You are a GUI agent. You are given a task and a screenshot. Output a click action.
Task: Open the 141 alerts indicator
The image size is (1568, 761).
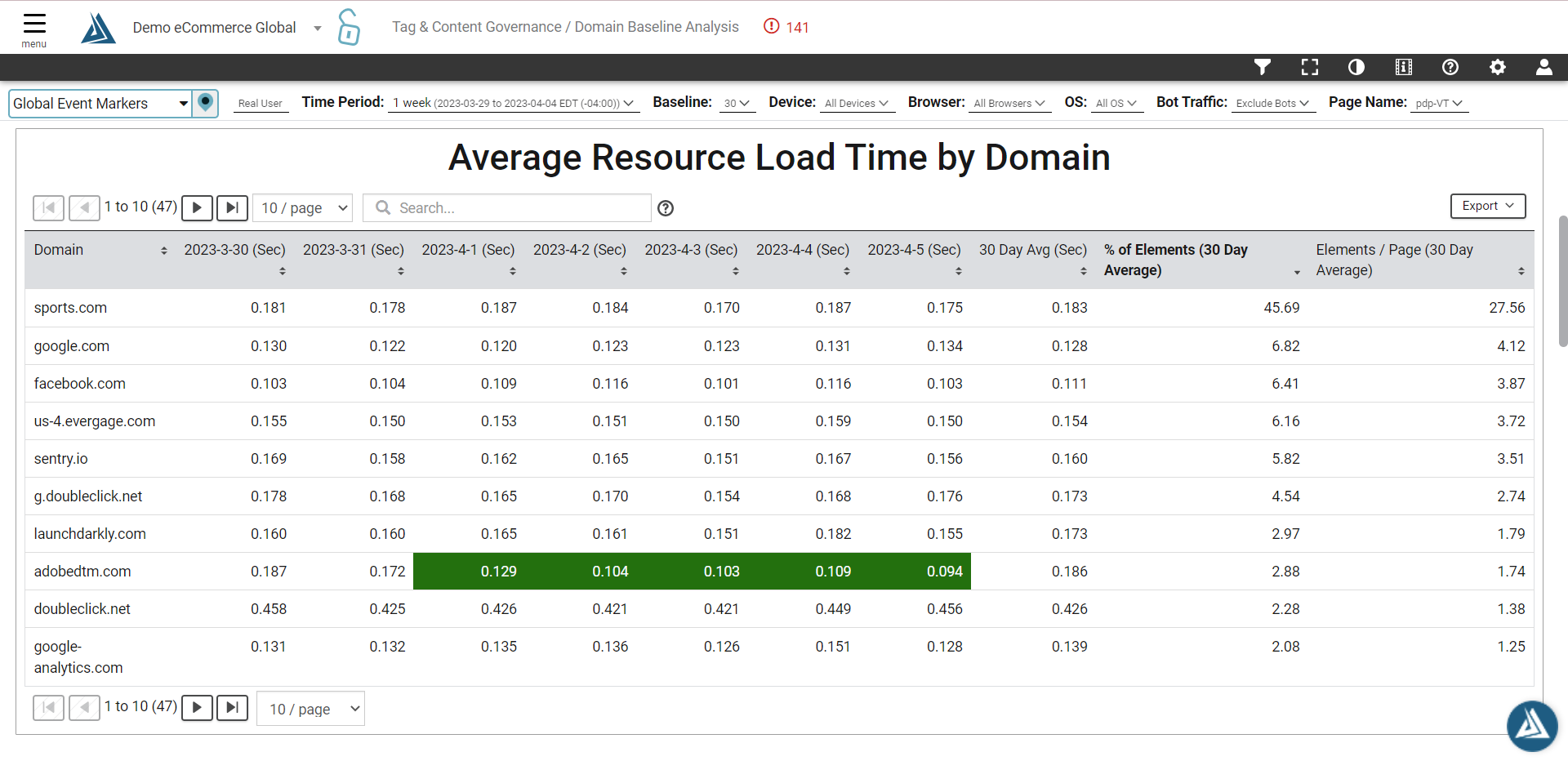pyautogui.click(x=786, y=27)
